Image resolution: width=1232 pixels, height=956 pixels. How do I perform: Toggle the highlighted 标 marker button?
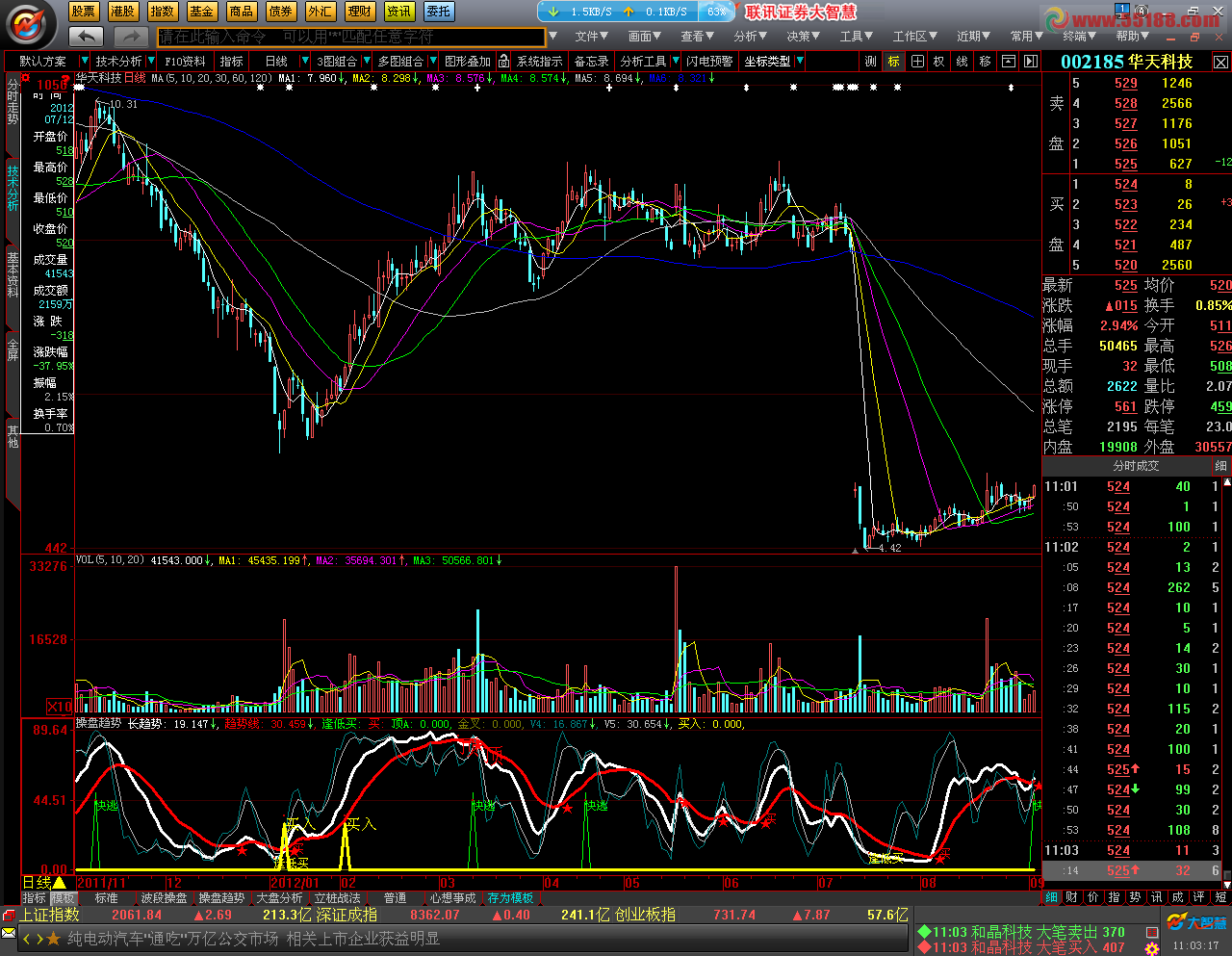(x=894, y=61)
